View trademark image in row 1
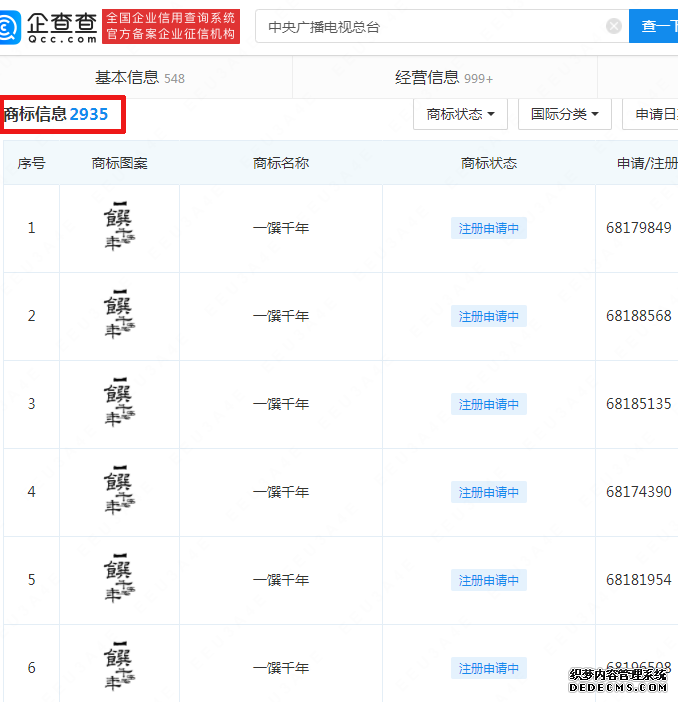678x702 pixels. (119, 227)
